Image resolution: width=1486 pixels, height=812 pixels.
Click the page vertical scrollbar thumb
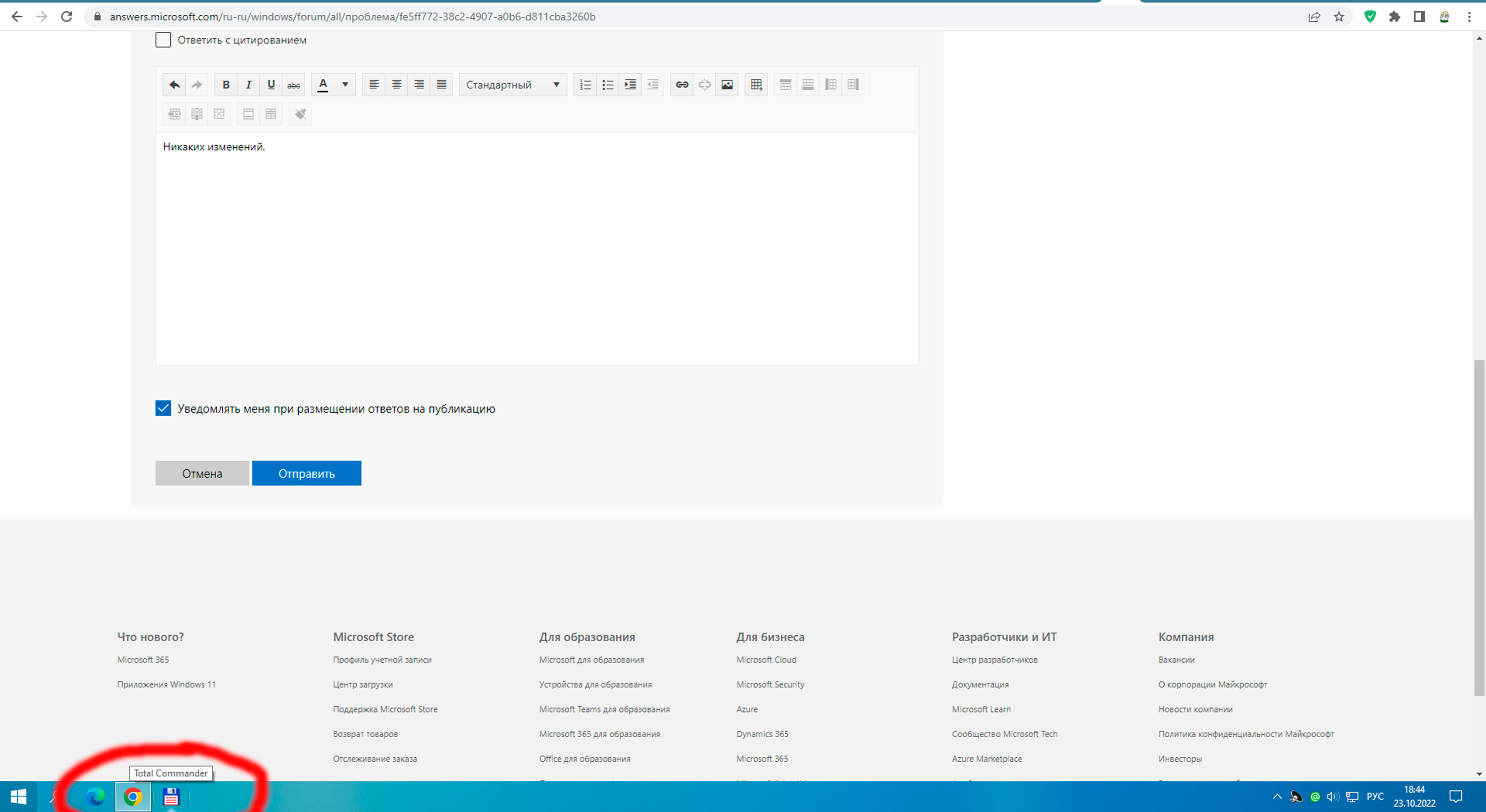click(1479, 527)
